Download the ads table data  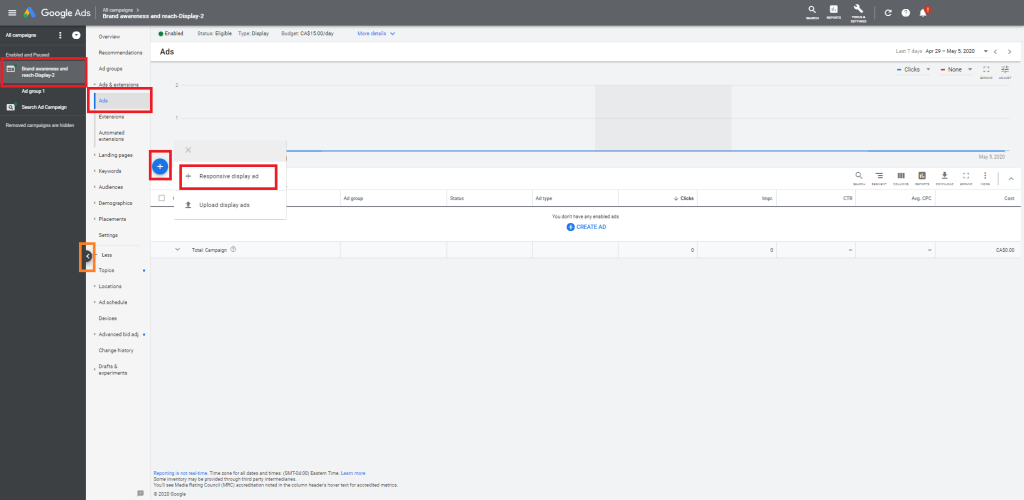(x=944, y=178)
